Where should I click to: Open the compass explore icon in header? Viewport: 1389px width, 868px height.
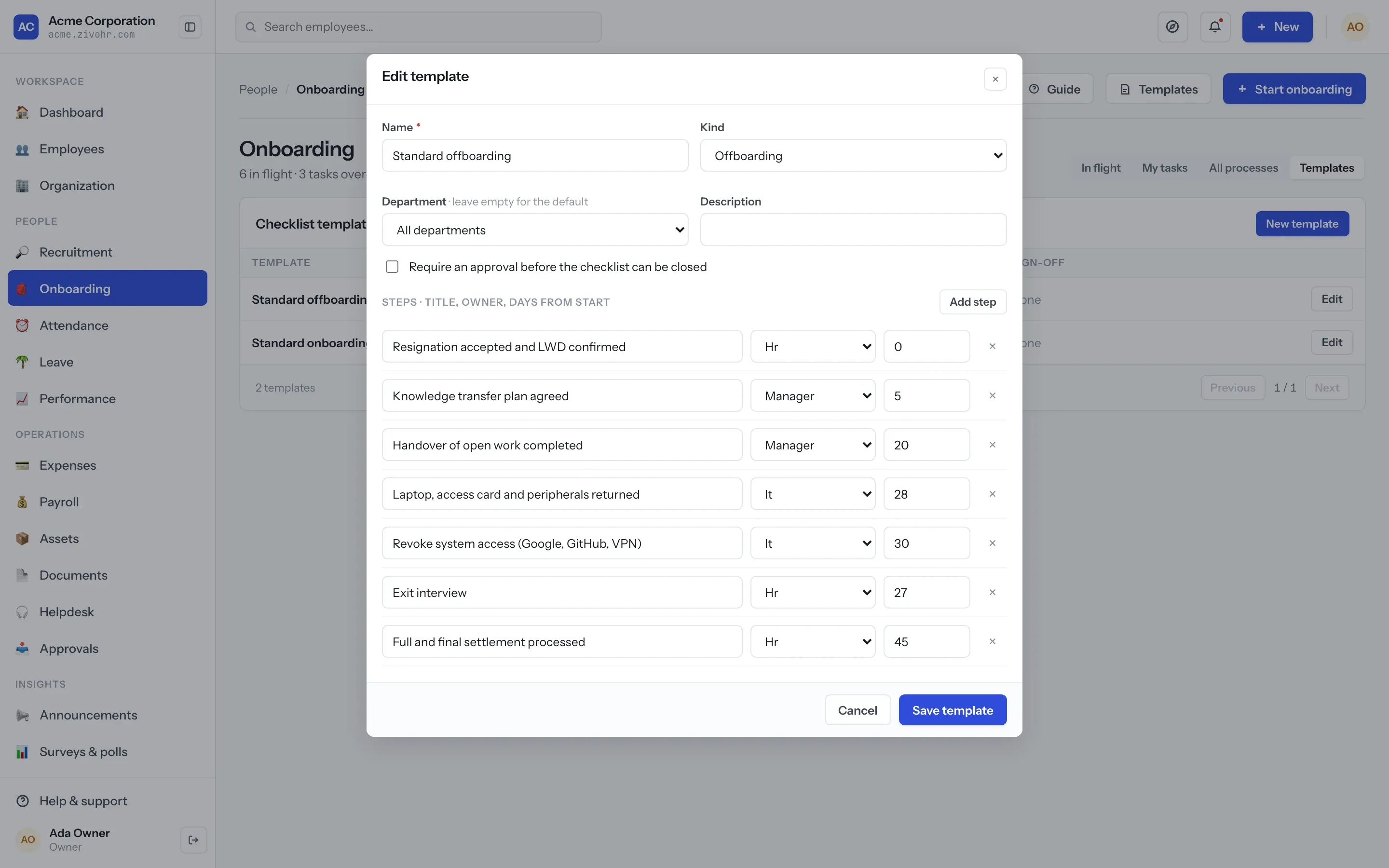tap(1172, 27)
